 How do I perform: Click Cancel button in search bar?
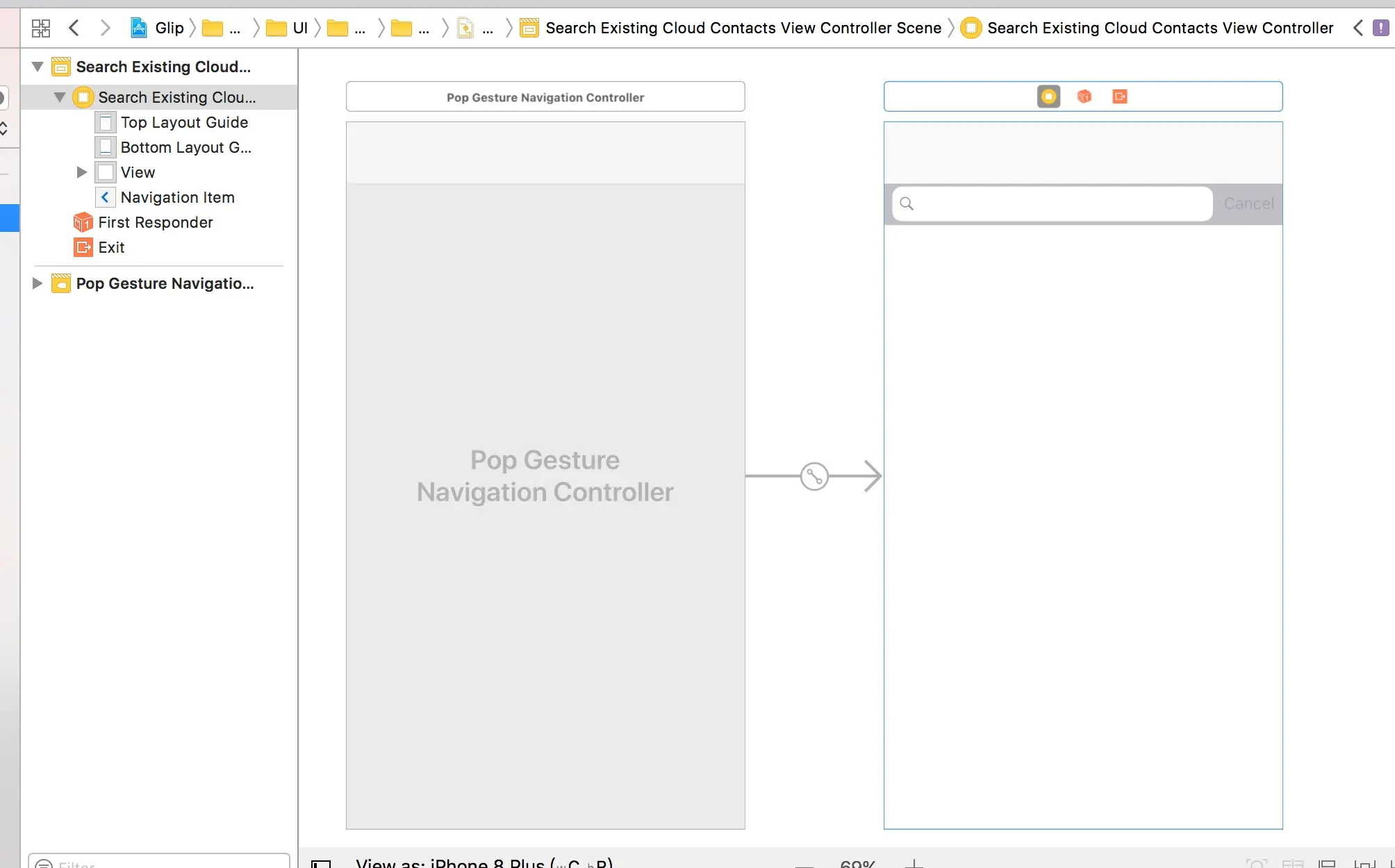click(x=1248, y=203)
